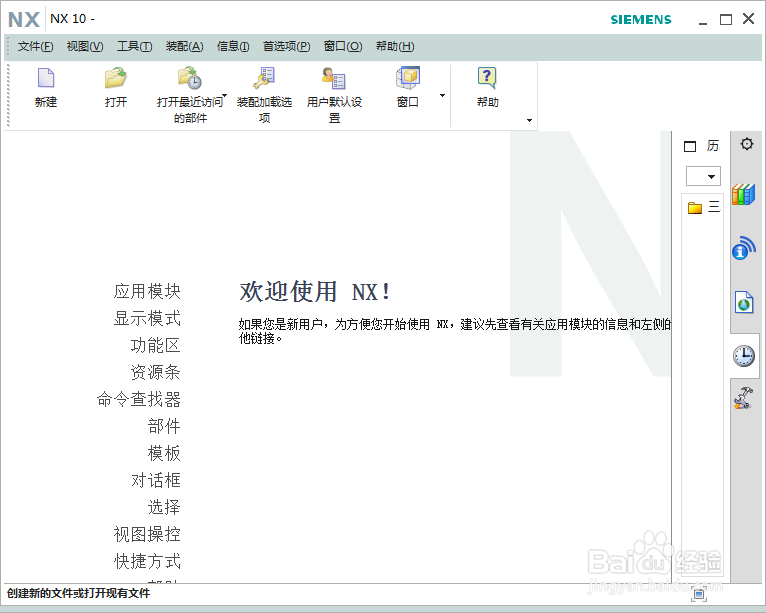Open the 视图(V) menu
766x613 pixels.
85,46
